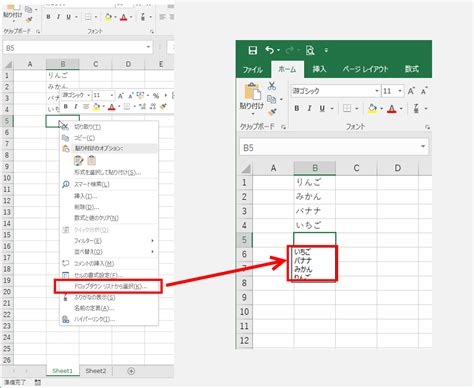Expand underline style arrow in right ribbon

[x=332, y=109]
